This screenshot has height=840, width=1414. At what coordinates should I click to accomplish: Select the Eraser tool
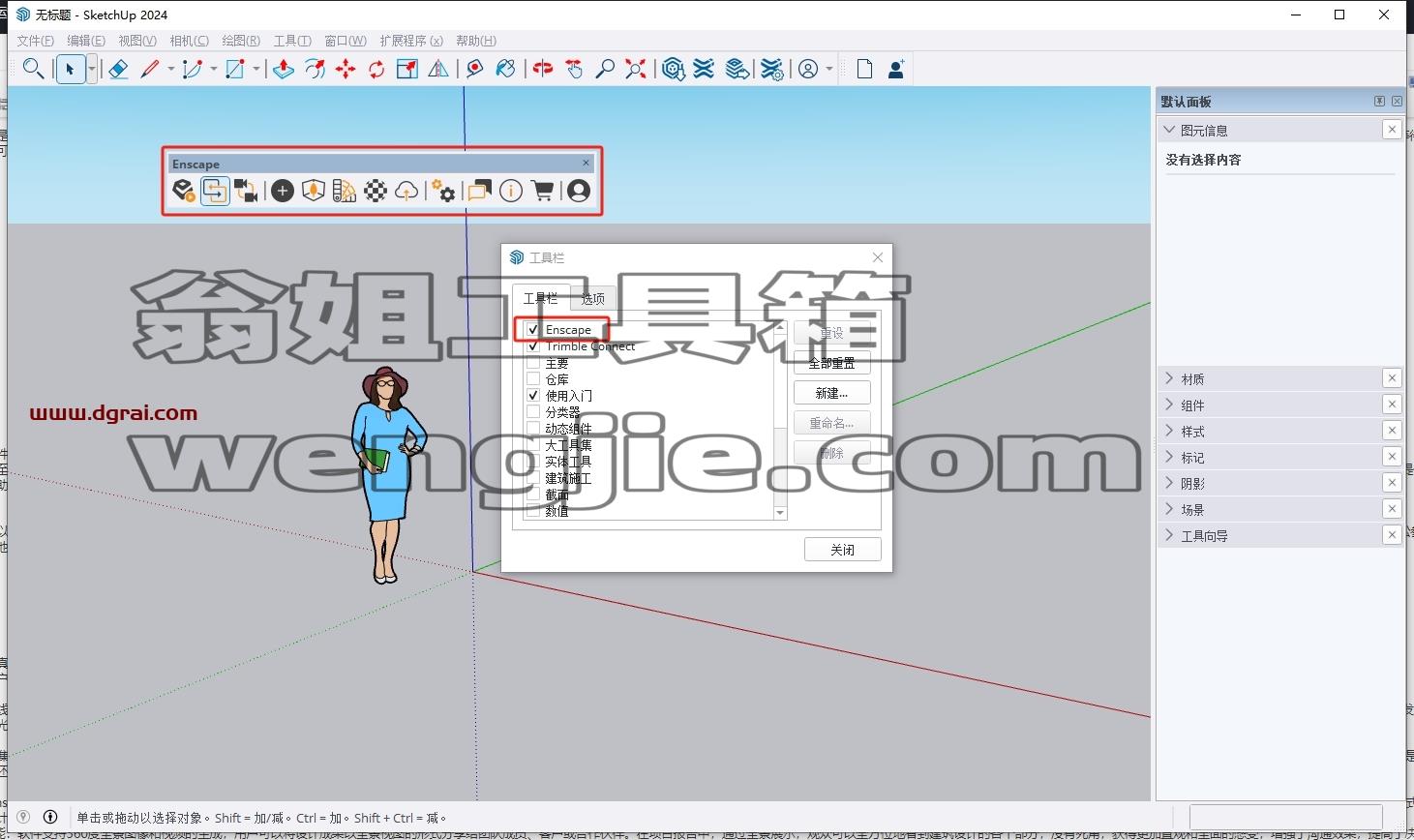coord(118,69)
